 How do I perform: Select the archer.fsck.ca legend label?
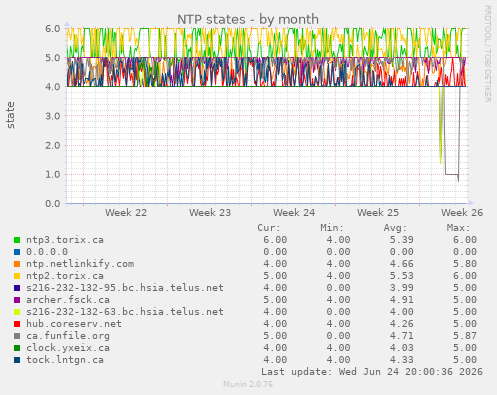(68, 300)
